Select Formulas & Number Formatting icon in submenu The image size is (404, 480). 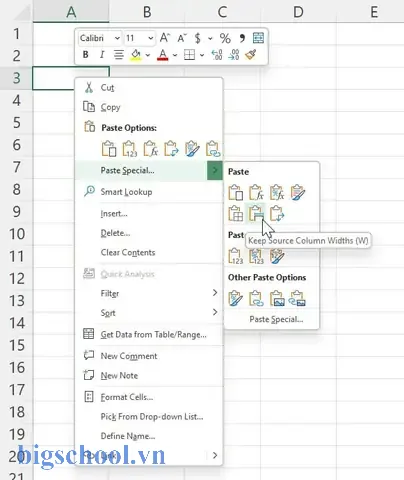click(277, 192)
